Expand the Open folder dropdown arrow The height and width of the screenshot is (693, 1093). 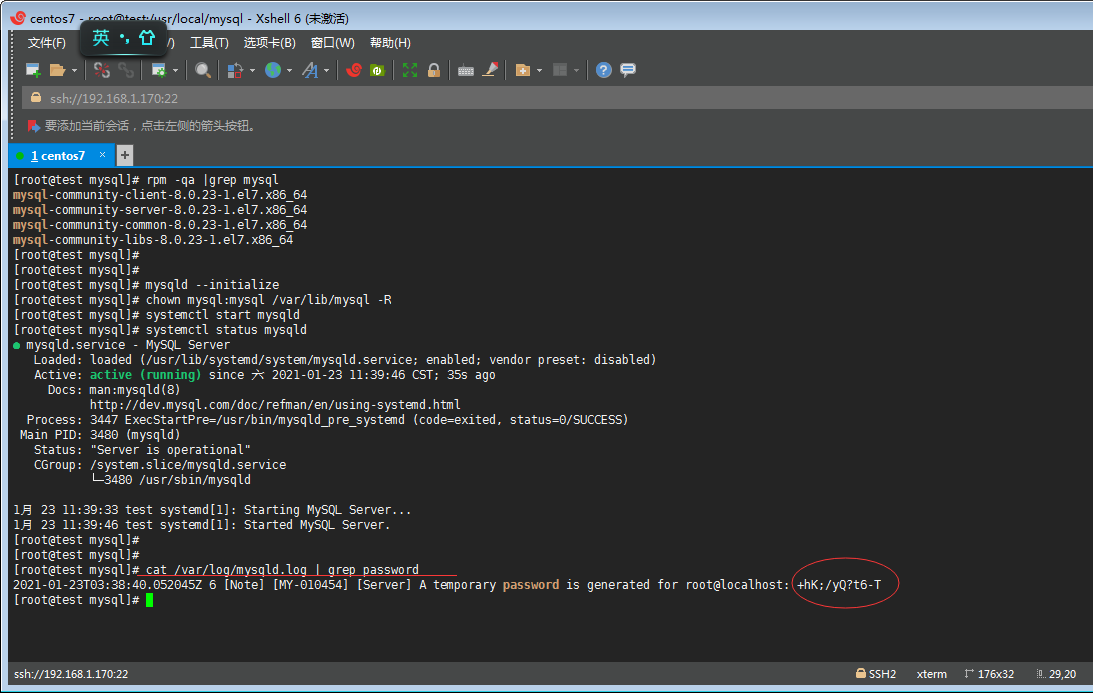coord(75,71)
